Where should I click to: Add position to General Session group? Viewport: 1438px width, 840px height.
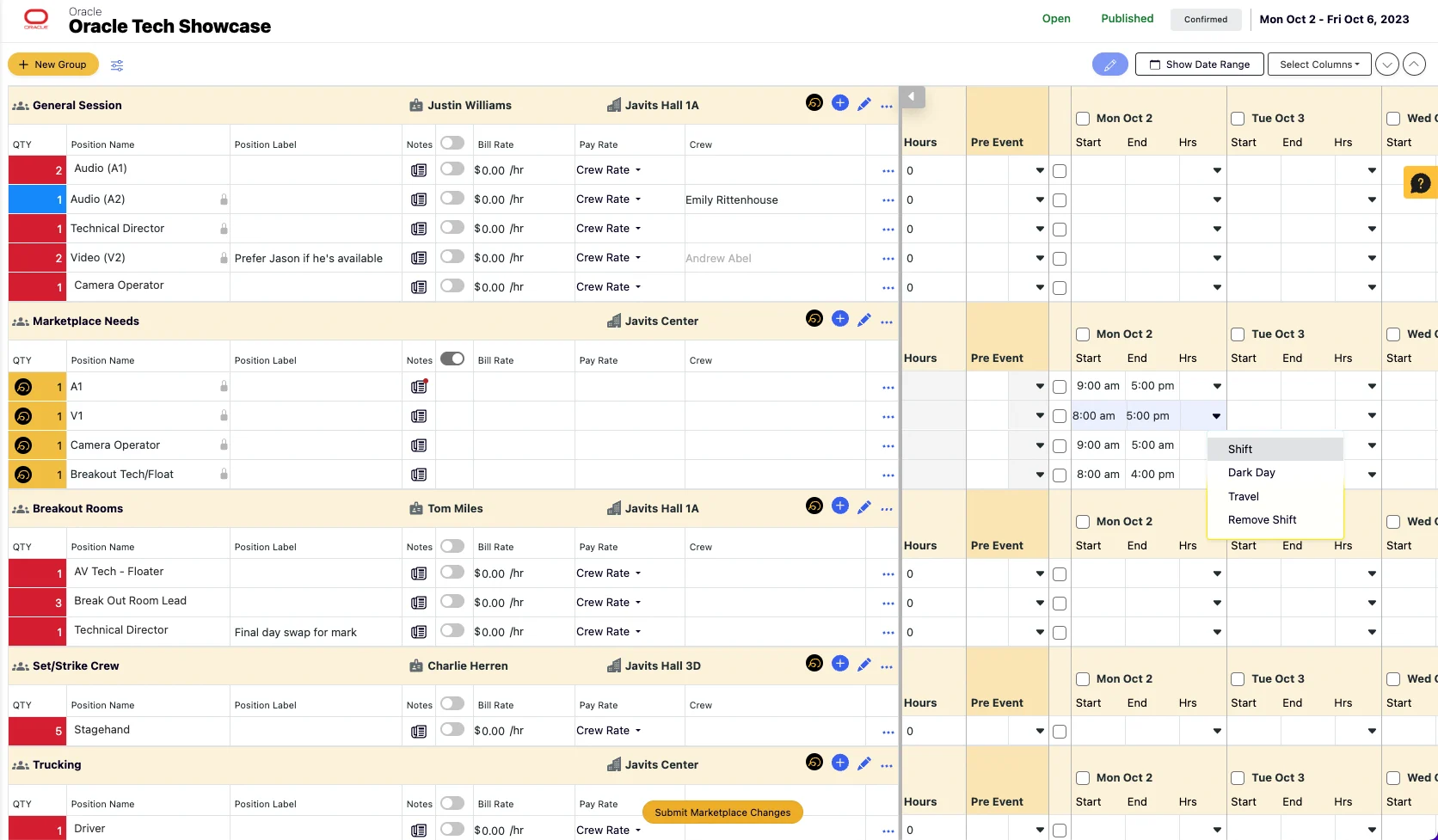[840, 103]
